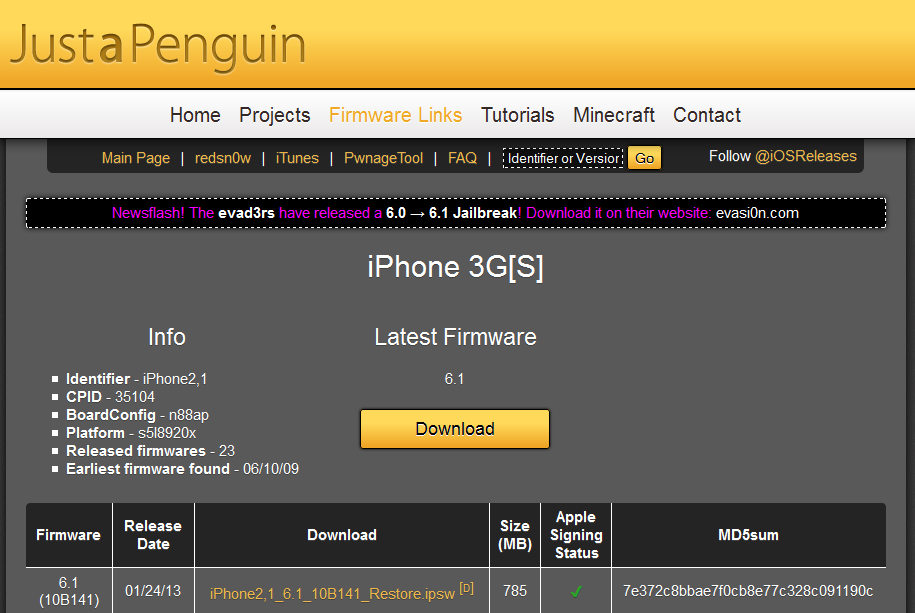This screenshot has height=613, width=915.
Task: Click the Download column header
Action: [x=342, y=535]
